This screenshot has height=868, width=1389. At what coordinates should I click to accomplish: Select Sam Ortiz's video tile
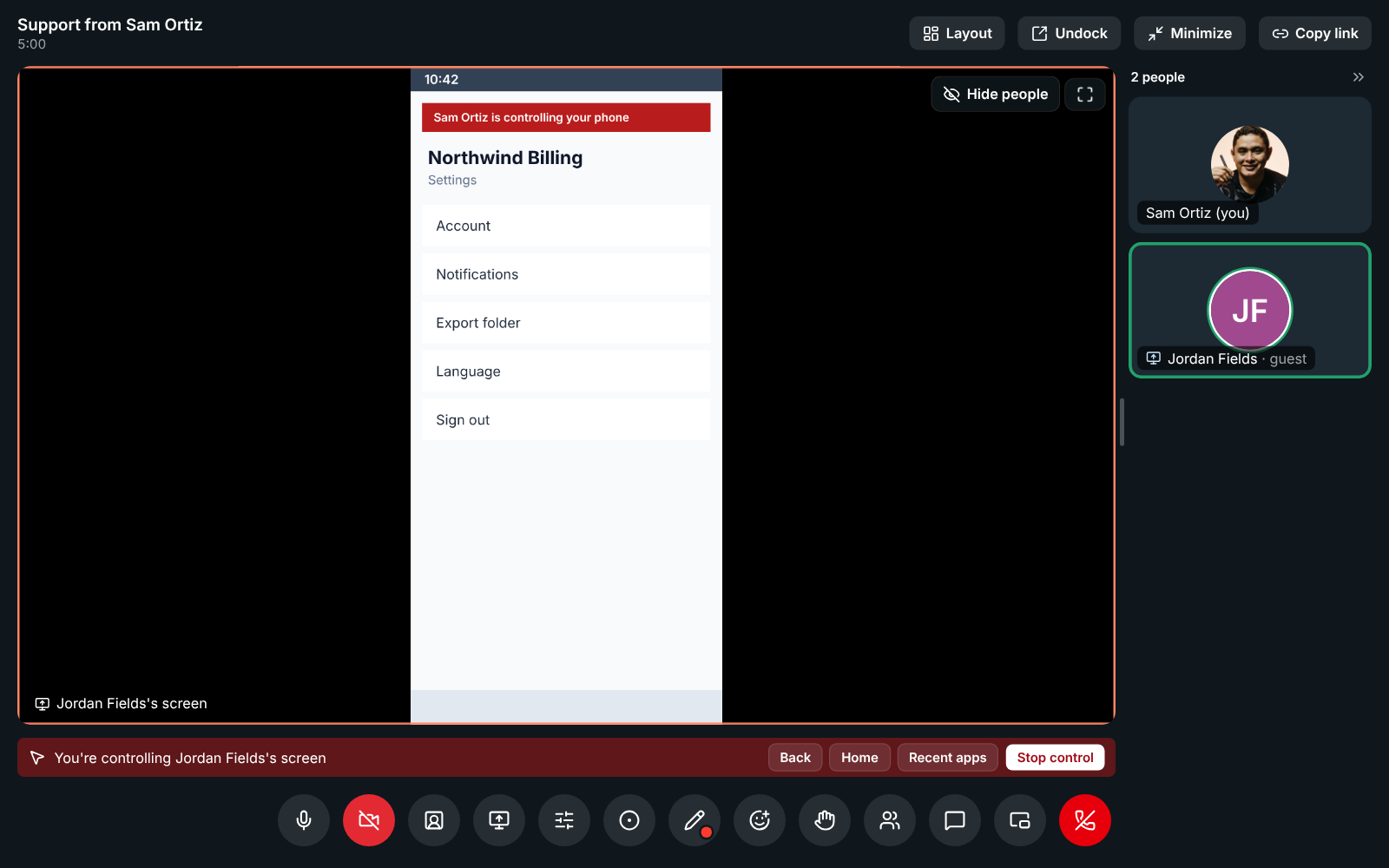tap(1250, 165)
